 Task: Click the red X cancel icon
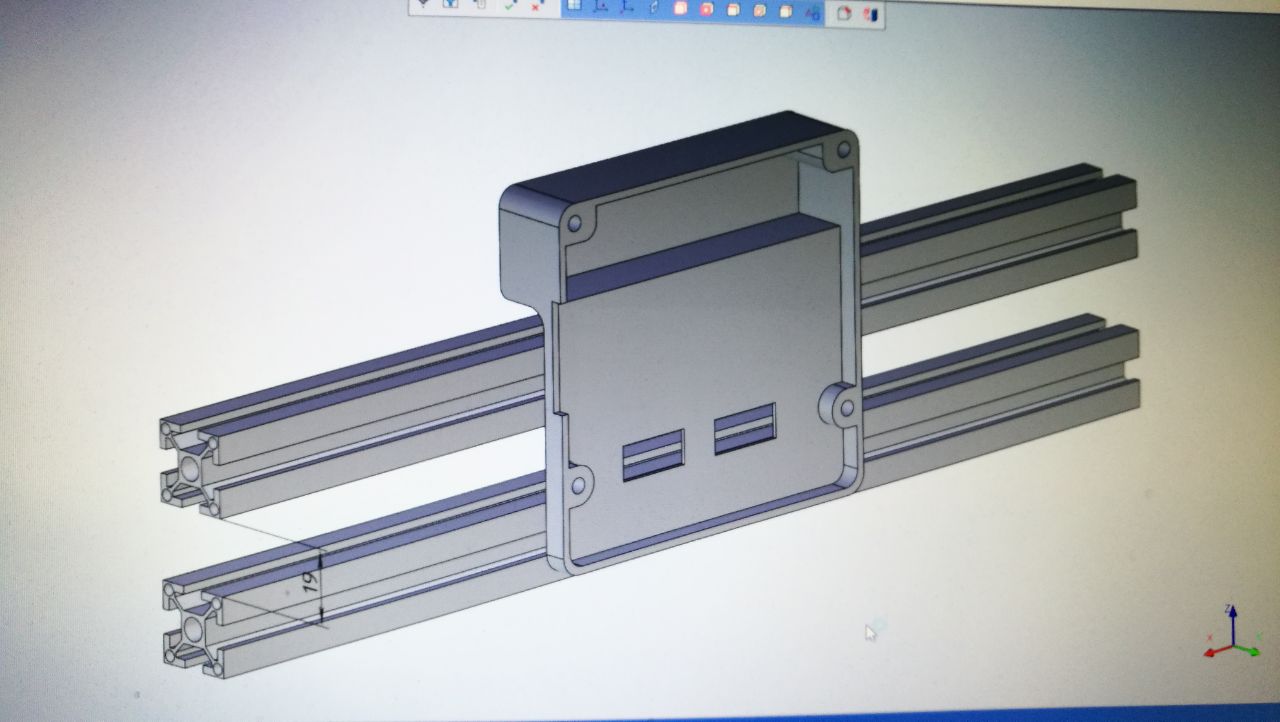[536, 6]
